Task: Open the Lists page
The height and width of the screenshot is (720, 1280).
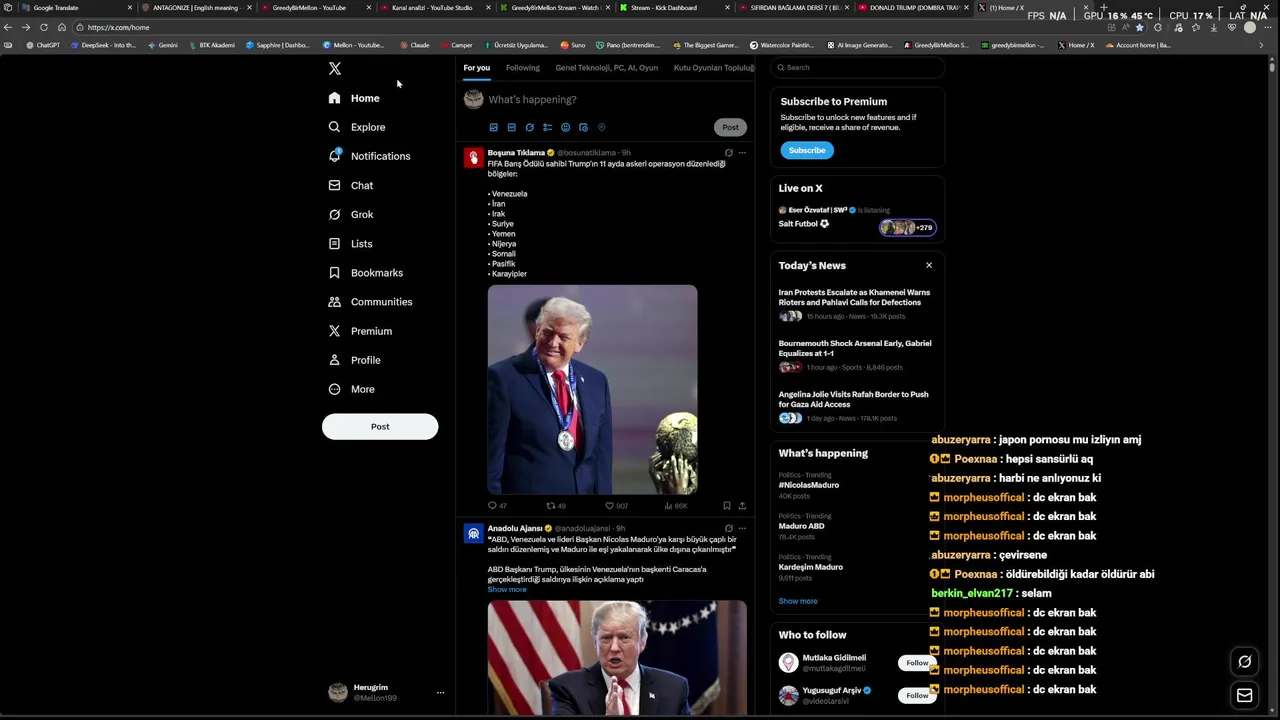Action: [350, 244]
